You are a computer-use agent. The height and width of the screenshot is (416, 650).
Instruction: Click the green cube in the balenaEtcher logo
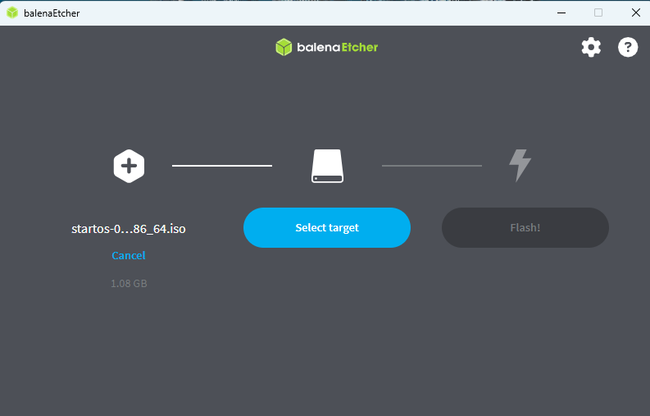click(x=282, y=47)
